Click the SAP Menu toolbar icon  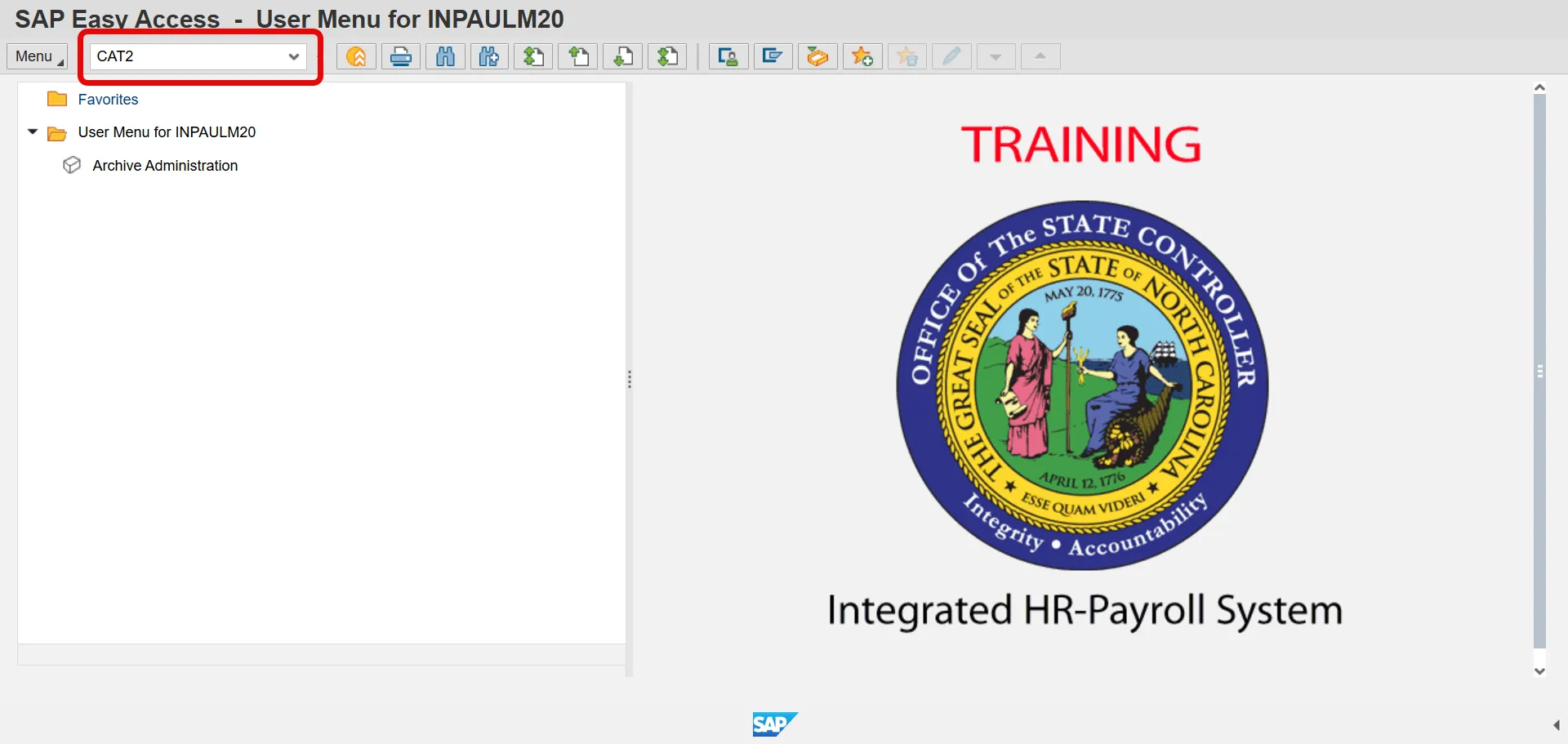coord(773,56)
